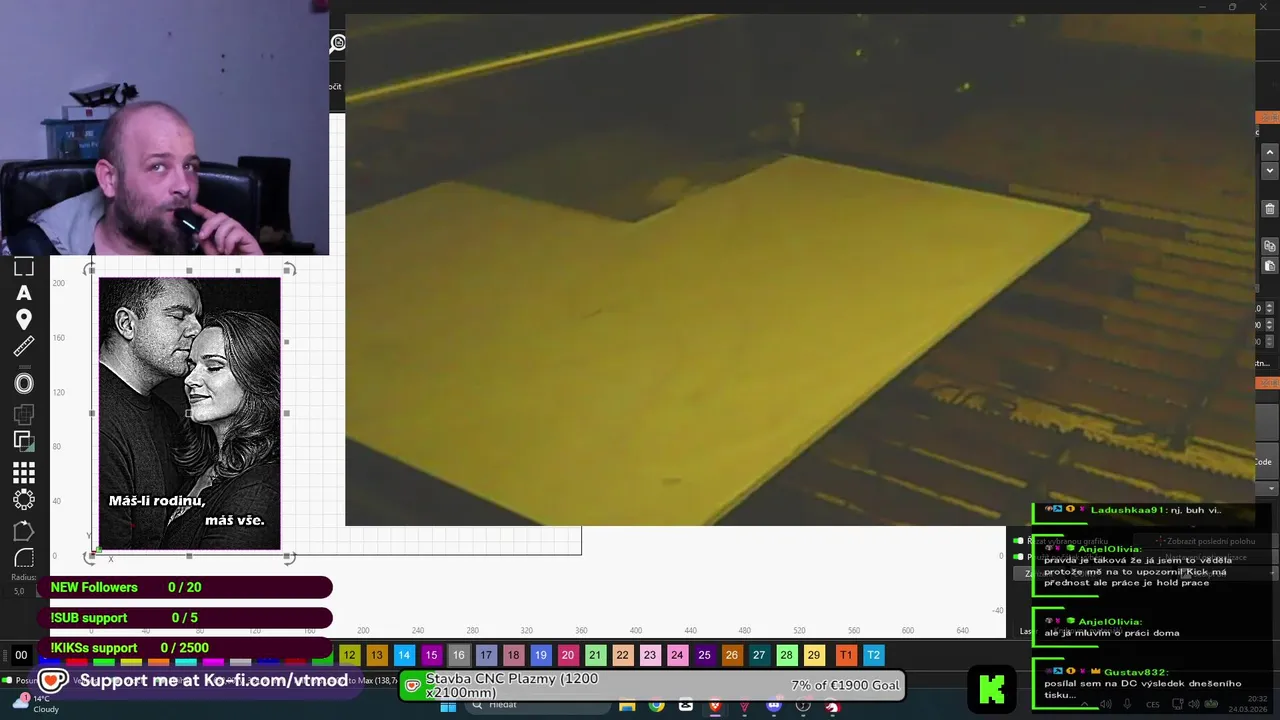
Task: Move layer up with the up arrow button
Action: point(1270,152)
